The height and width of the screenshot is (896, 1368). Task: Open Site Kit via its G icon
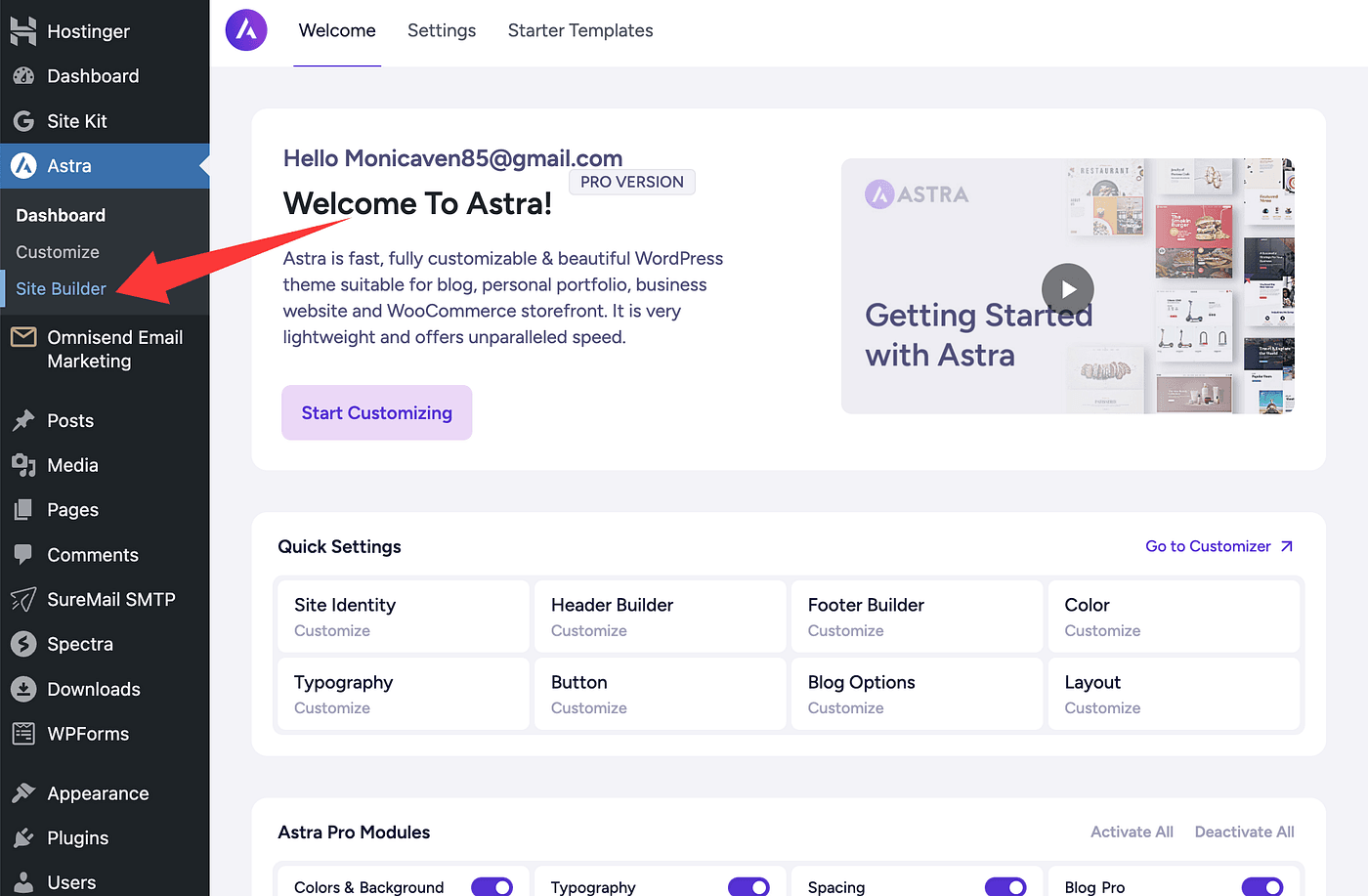[x=23, y=121]
